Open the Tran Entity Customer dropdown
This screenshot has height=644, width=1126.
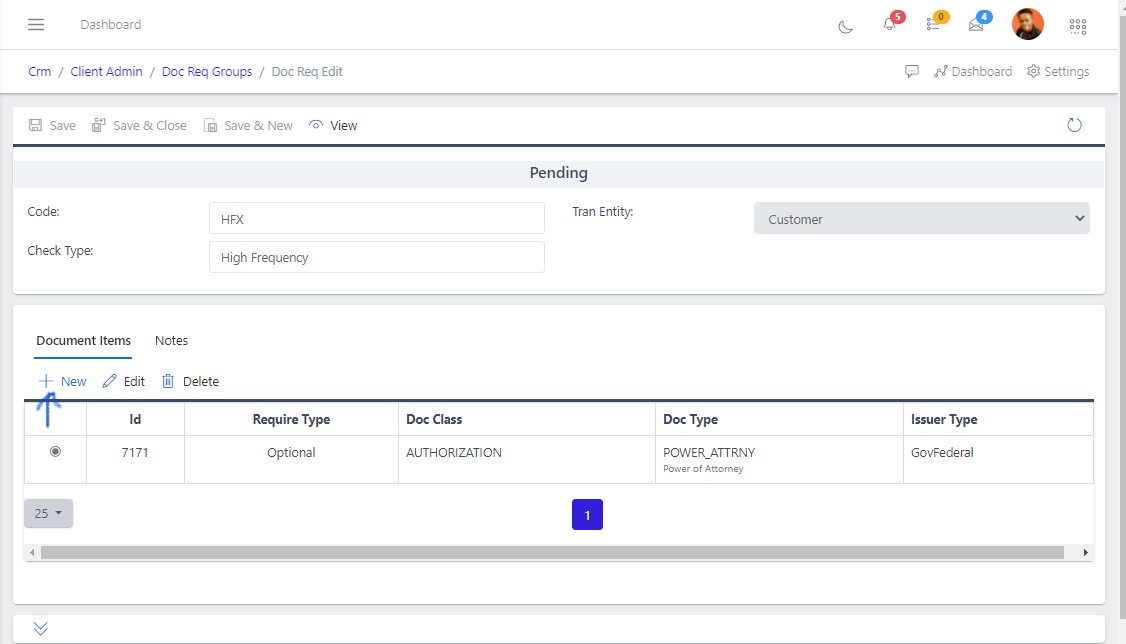point(921,218)
